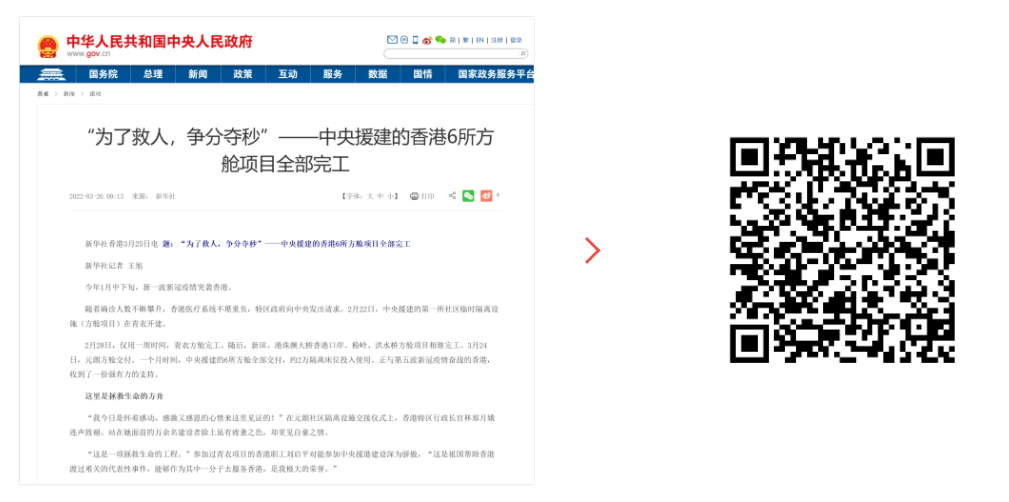Click the 滚动 breadcrumb link
This screenshot has height=502, width=1009.
point(95,94)
